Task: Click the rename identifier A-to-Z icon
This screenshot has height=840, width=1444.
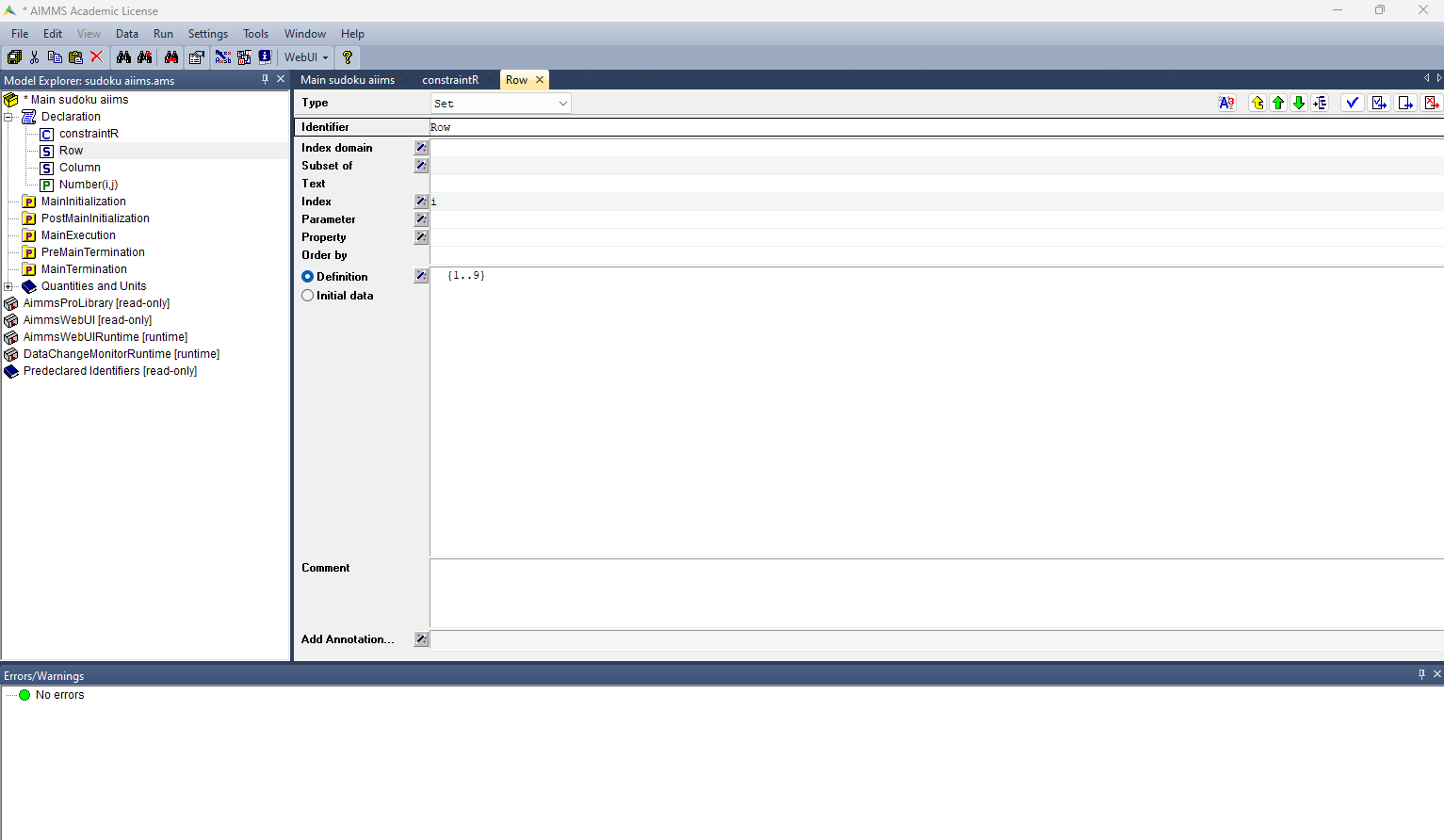Action: pos(1226,103)
